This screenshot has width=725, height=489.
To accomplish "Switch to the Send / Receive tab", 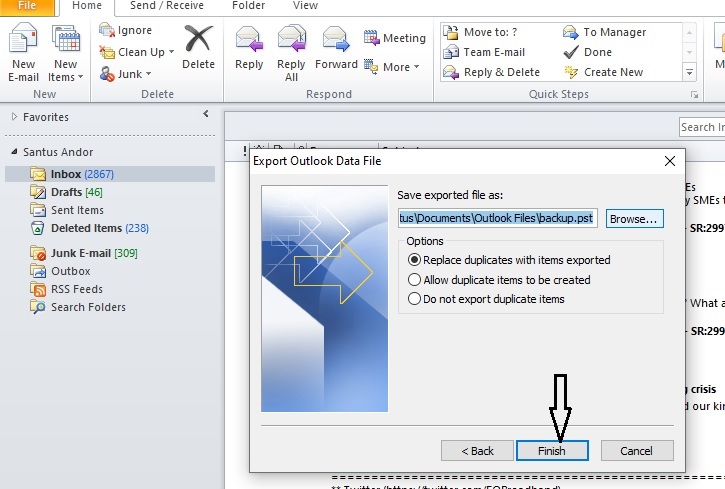I will tap(167, 6).
